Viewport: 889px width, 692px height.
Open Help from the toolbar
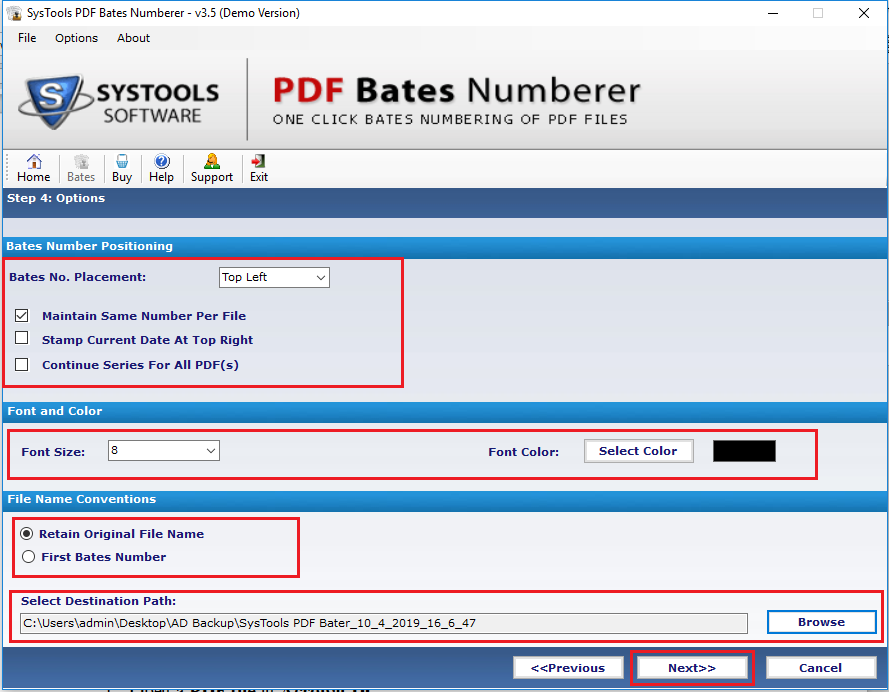[x=162, y=168]
